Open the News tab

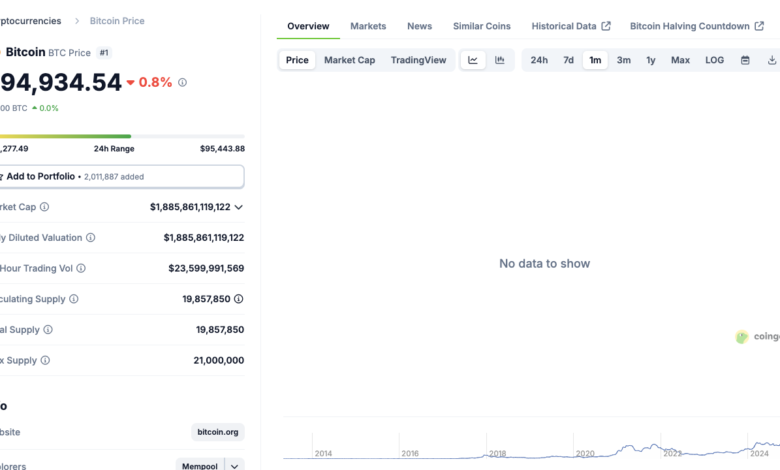pyautogui.click(x=419, y=26)
